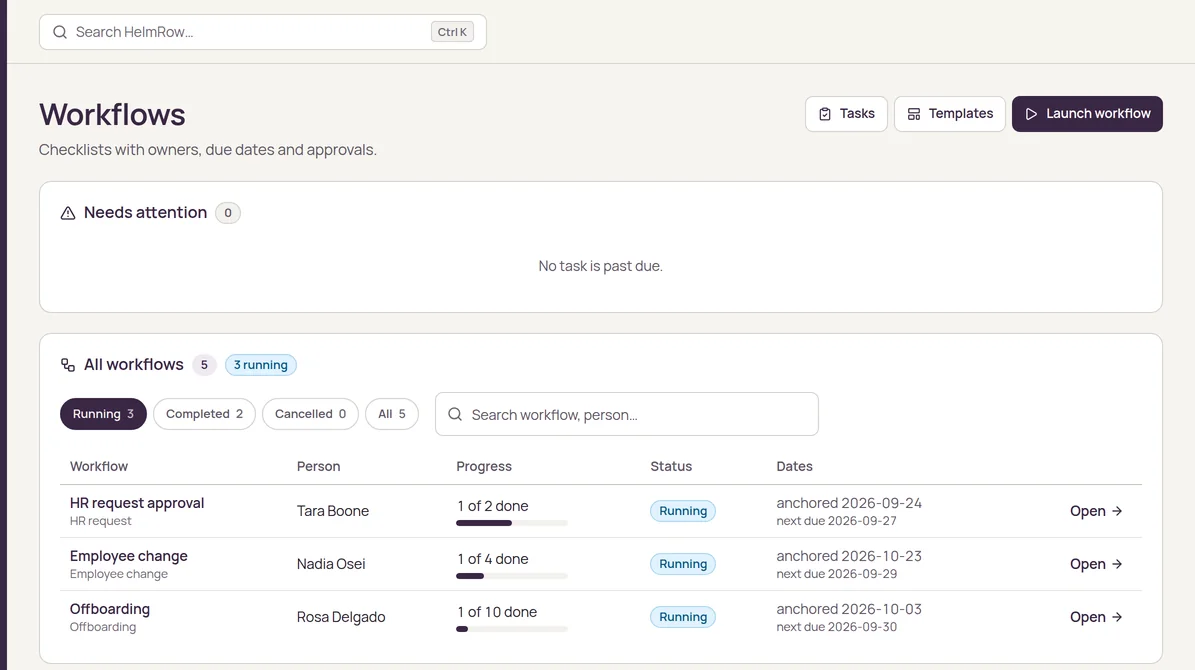1195x670 pixels.
Task: Click the Needs attention heading
Action: pos(146,213)
